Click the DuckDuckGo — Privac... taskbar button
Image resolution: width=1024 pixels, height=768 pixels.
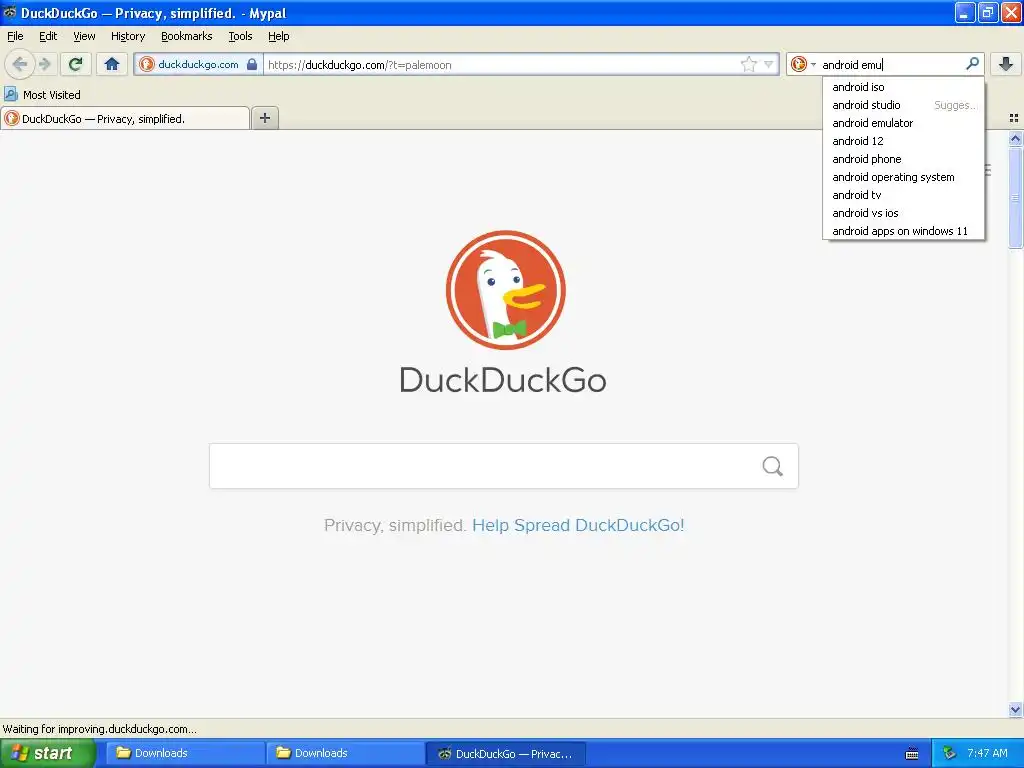506,753
